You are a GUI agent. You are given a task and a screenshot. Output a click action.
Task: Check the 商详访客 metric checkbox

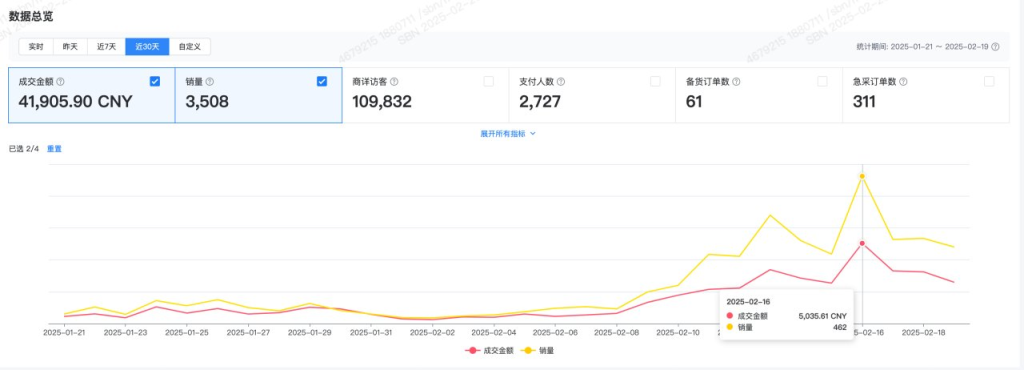[488, 82]
